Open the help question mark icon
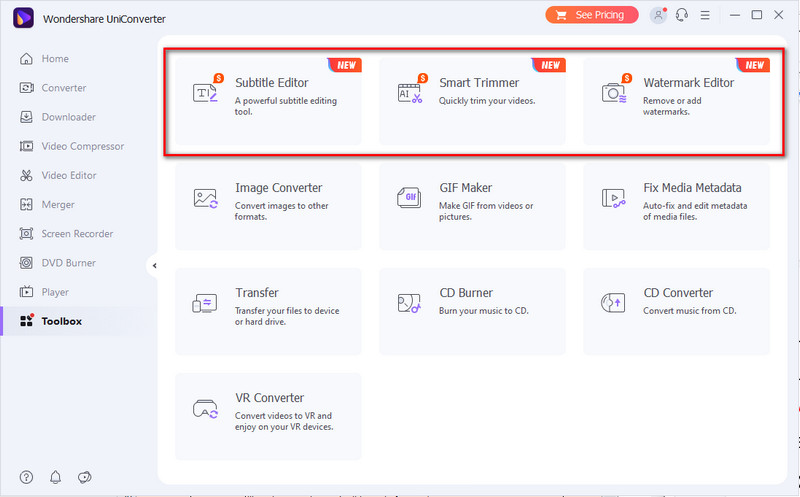This screenshot has width=800, height=497. (26, 477)
